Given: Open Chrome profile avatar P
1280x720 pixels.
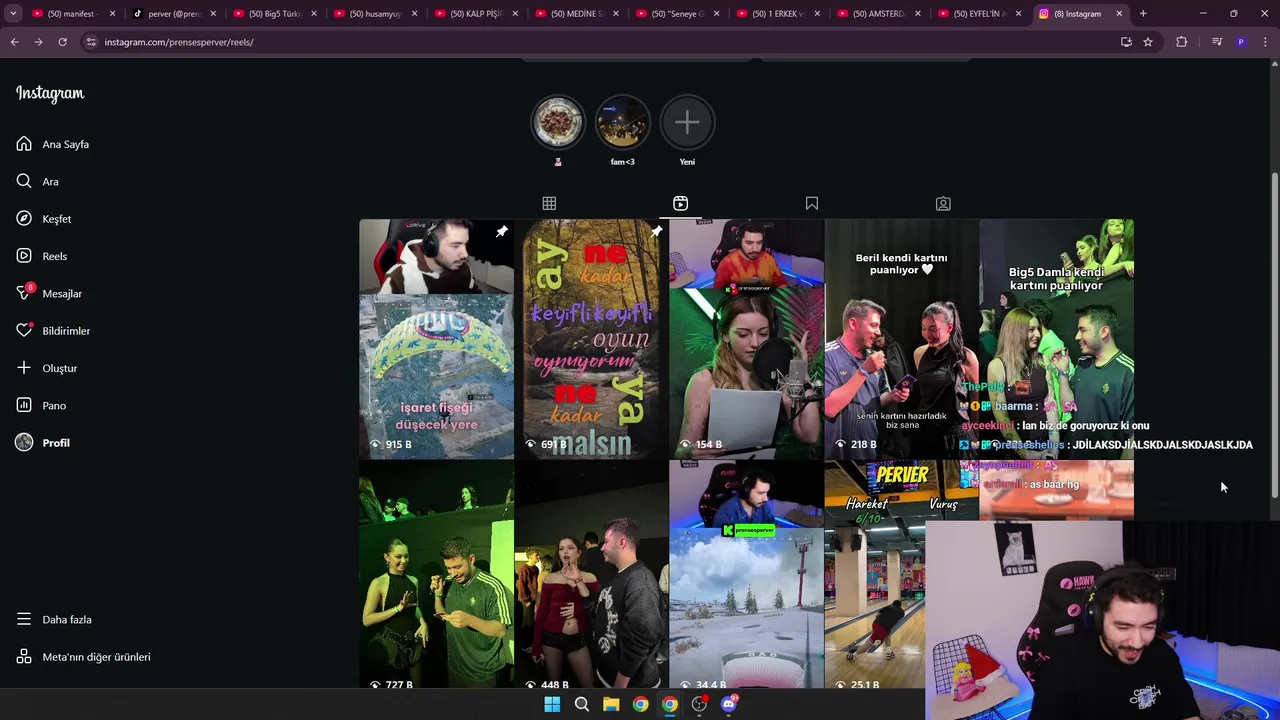Looking at the screenshot, I should tap(1241, 42).
